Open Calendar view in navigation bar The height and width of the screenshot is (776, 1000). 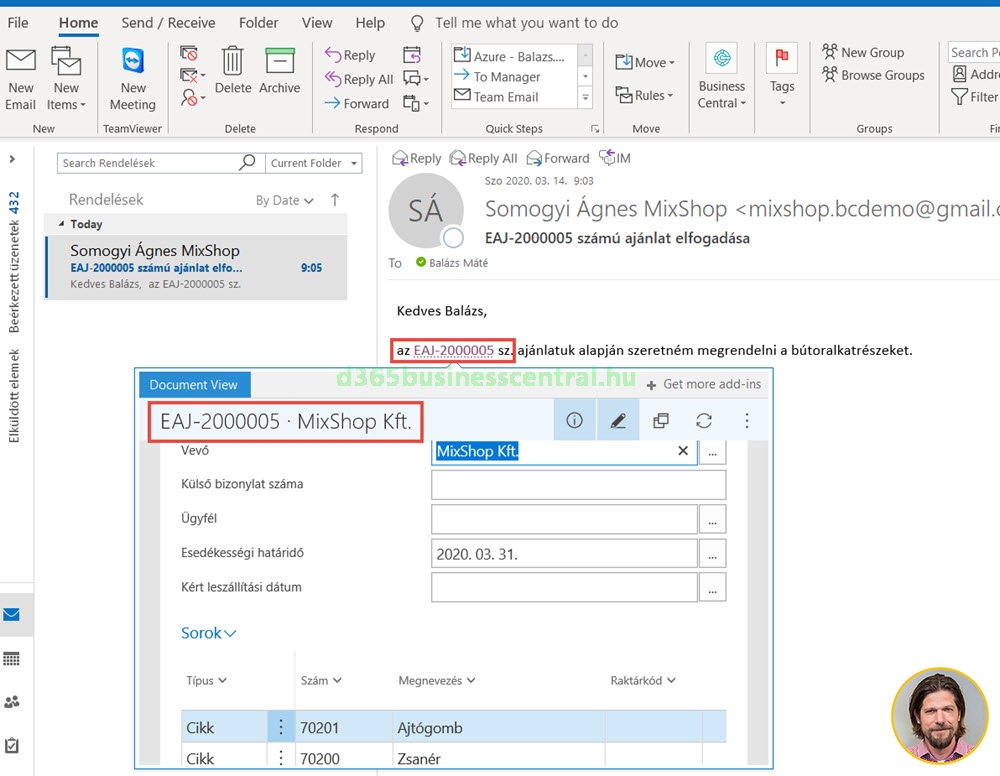11,659
